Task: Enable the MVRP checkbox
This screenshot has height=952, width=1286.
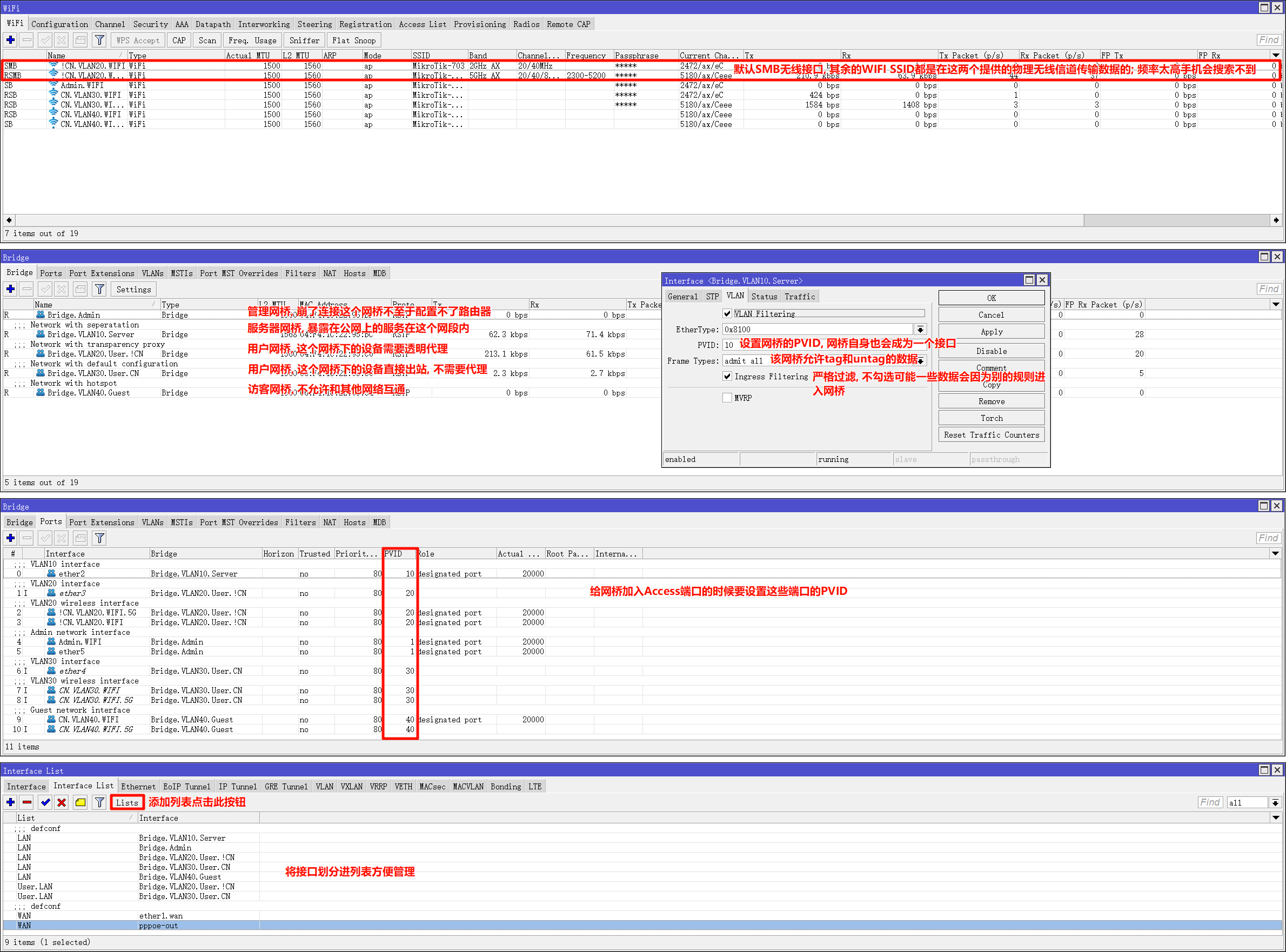Action: [x=727, y=398]
